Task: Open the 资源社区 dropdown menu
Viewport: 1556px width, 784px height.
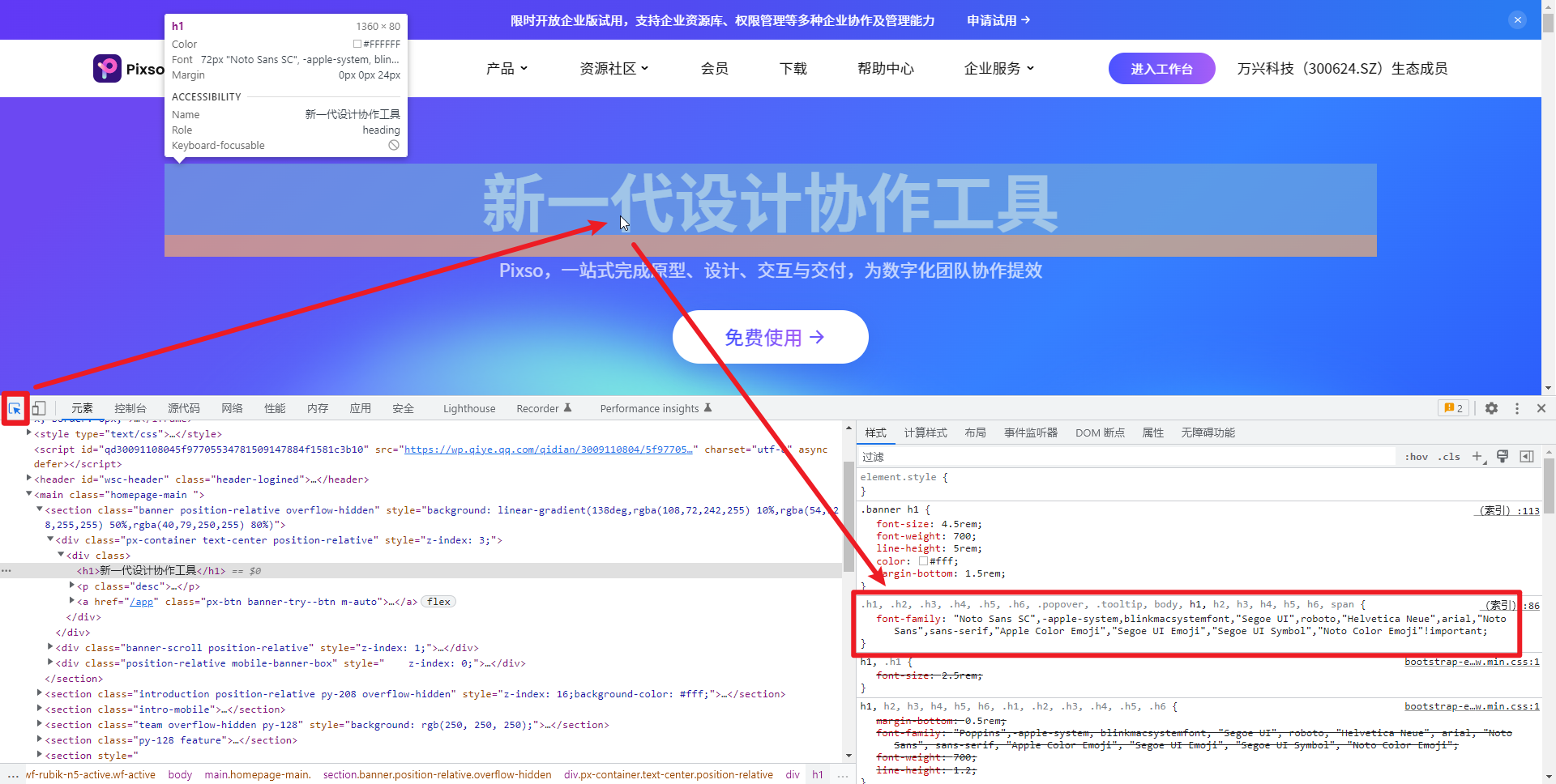Action: click(614, 69)
